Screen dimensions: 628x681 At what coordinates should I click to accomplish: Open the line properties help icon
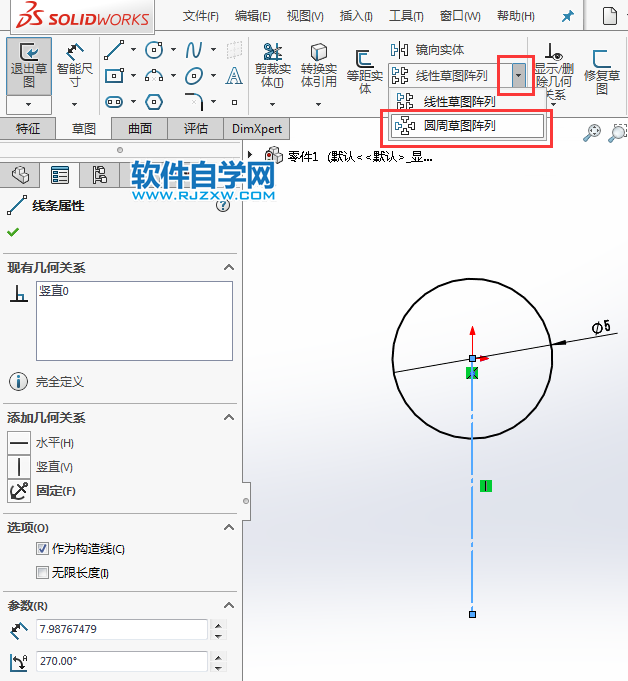coord(223,205)
